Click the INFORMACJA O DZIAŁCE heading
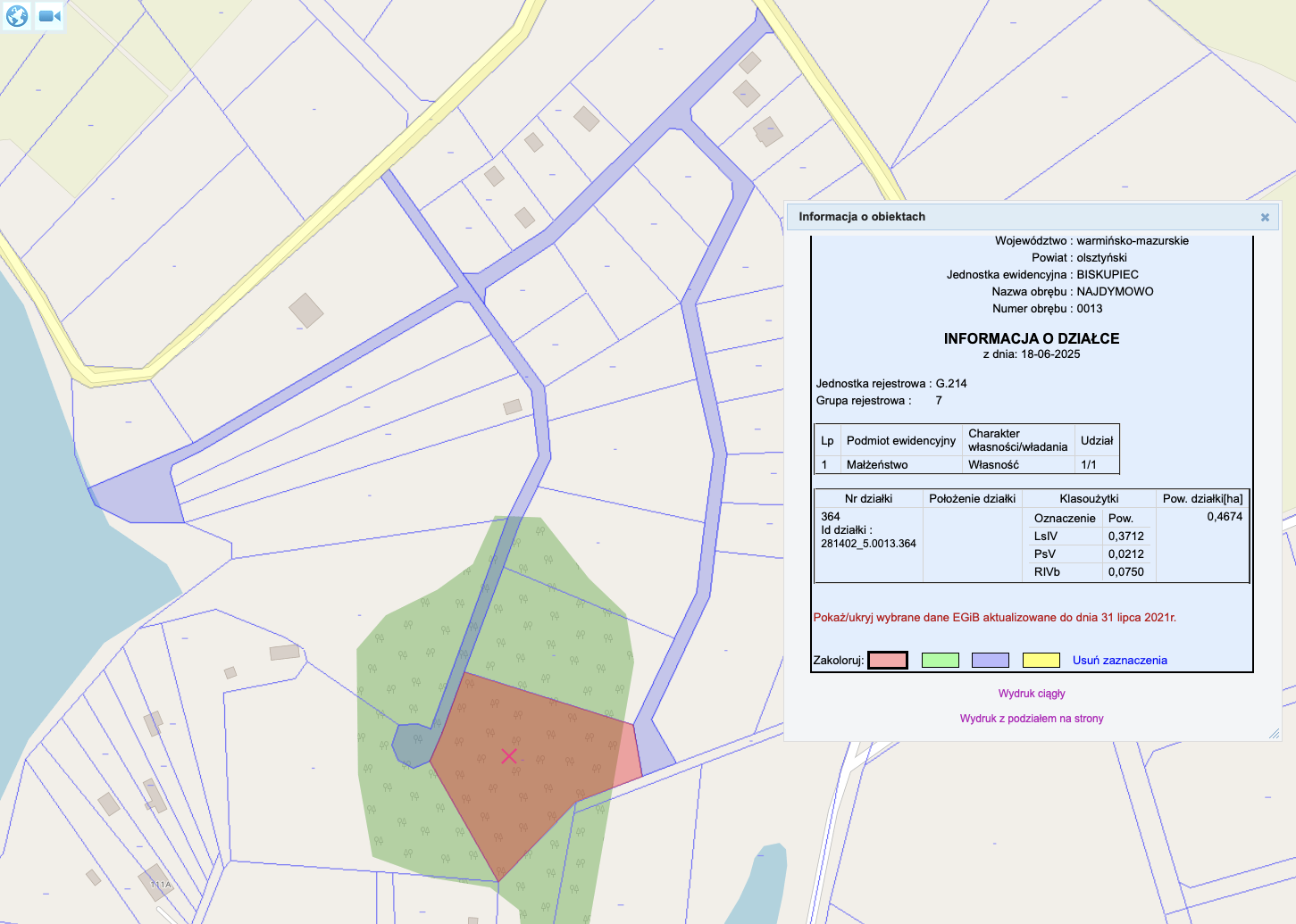Screen dimensions: 1296x924 tap(1032, 338)
